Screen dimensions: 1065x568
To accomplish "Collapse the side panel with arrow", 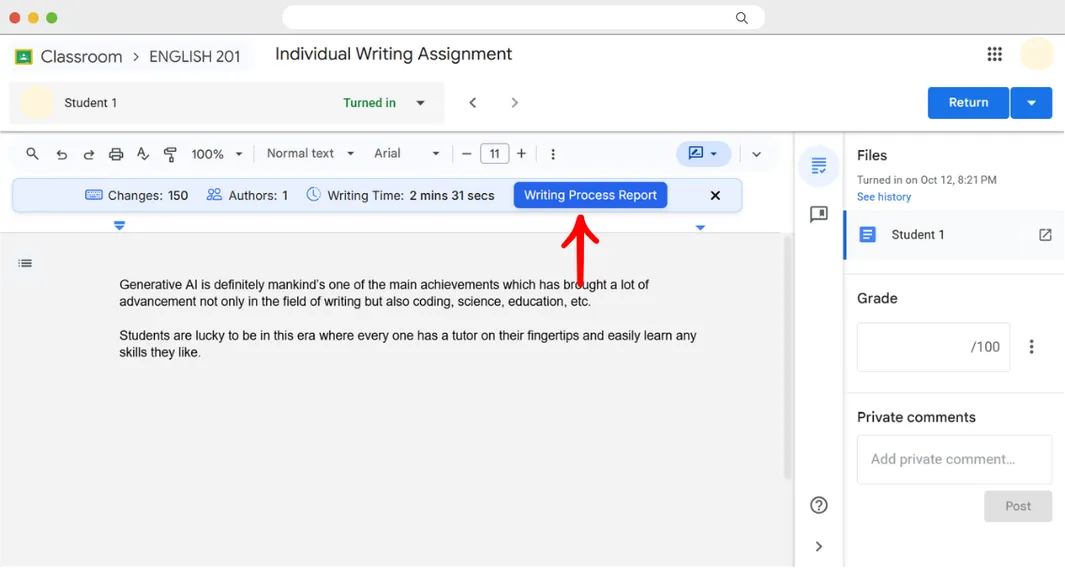I will point(819,546).
